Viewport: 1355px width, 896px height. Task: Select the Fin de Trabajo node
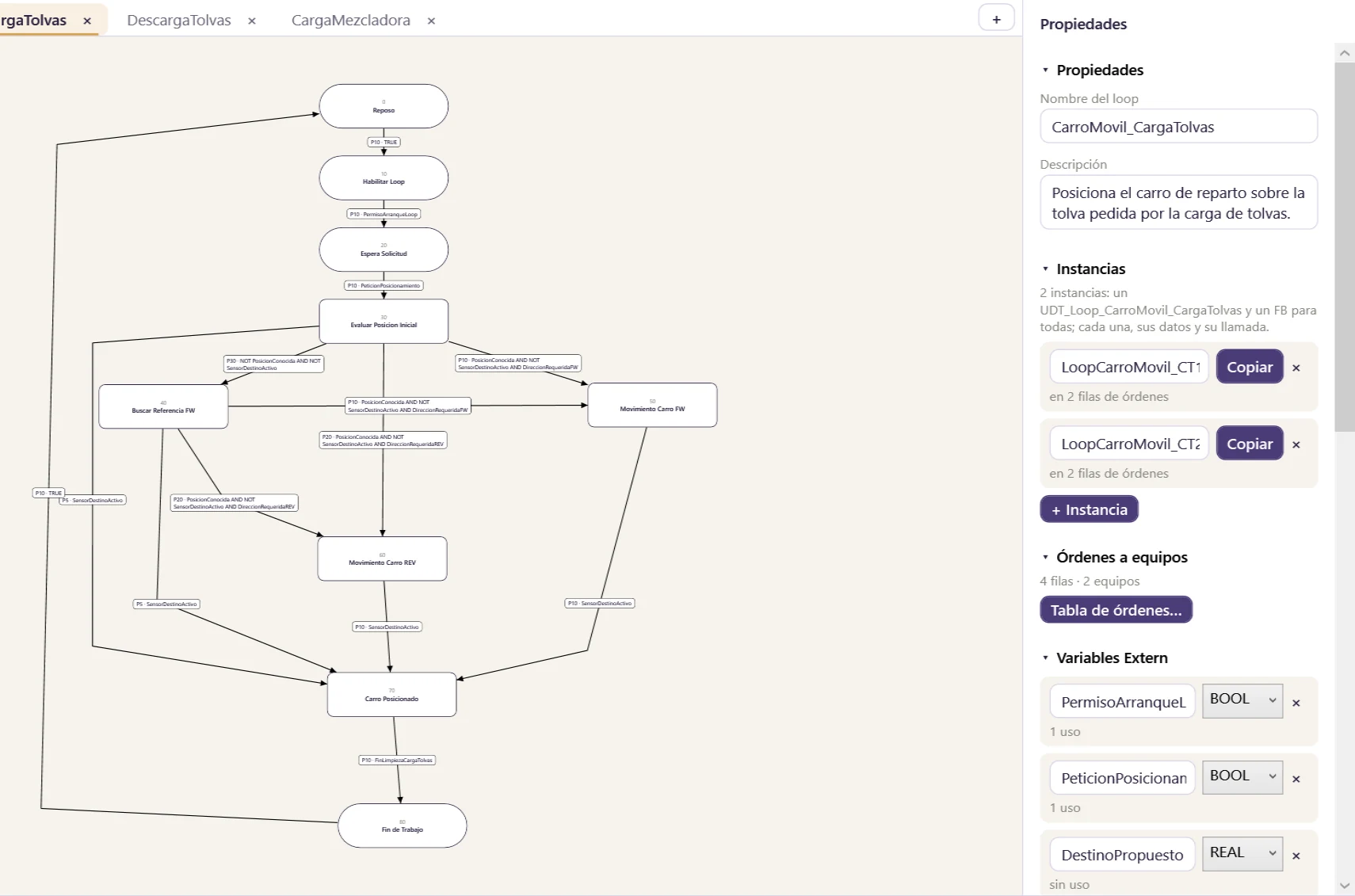tap(402, 825)
